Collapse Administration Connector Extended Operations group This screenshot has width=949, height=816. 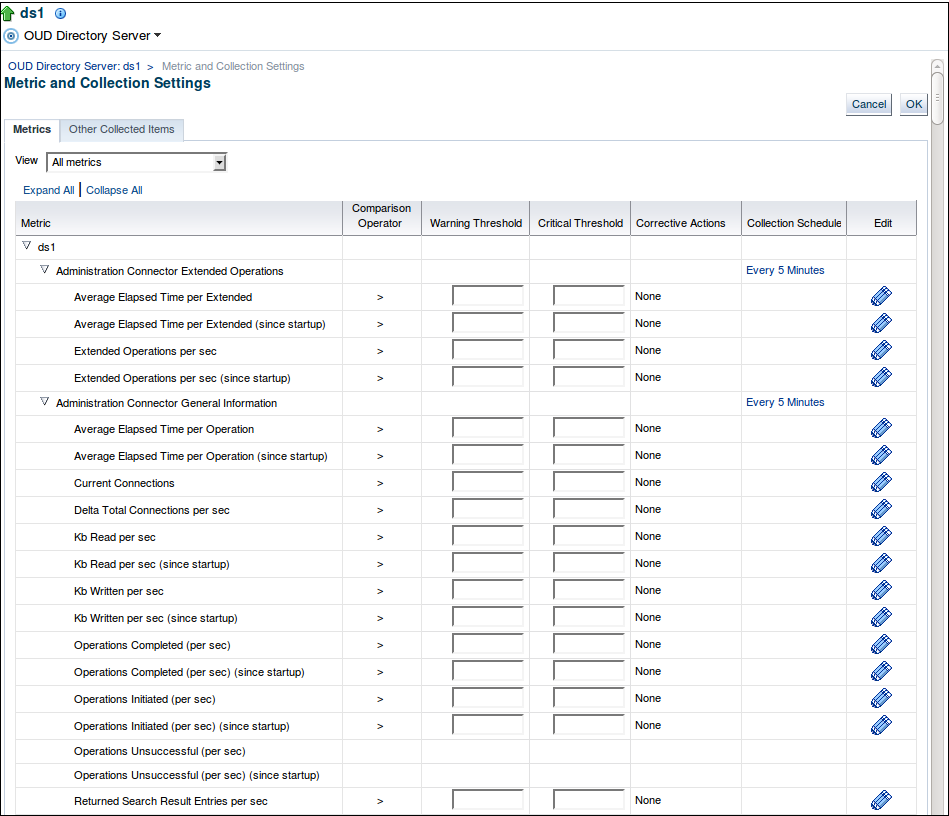44,270
